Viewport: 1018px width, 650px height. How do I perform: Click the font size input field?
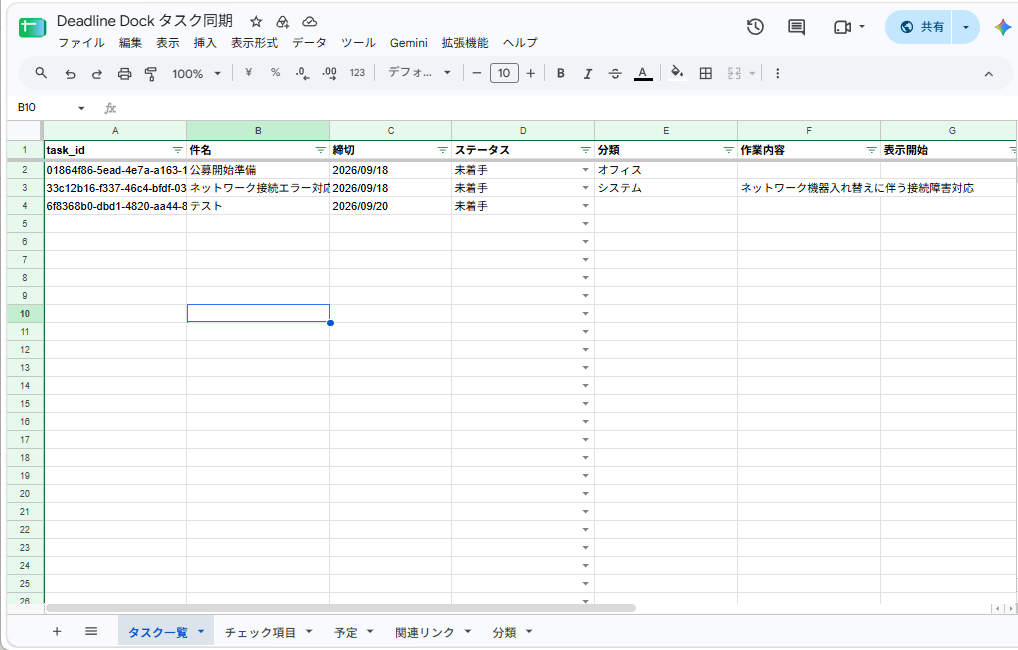tap(504, 73)
